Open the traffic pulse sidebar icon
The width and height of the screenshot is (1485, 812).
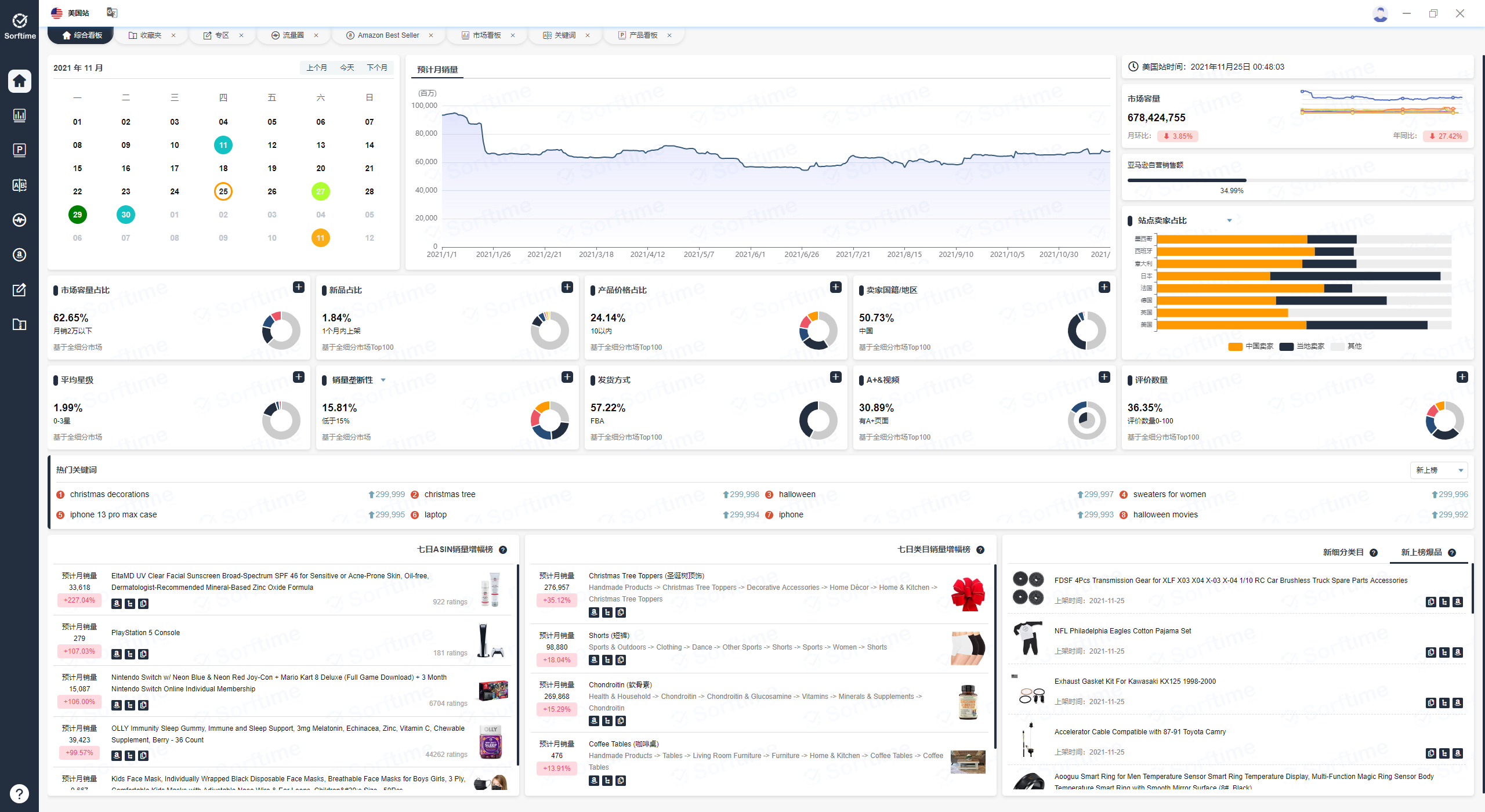(x=19, y=220)
